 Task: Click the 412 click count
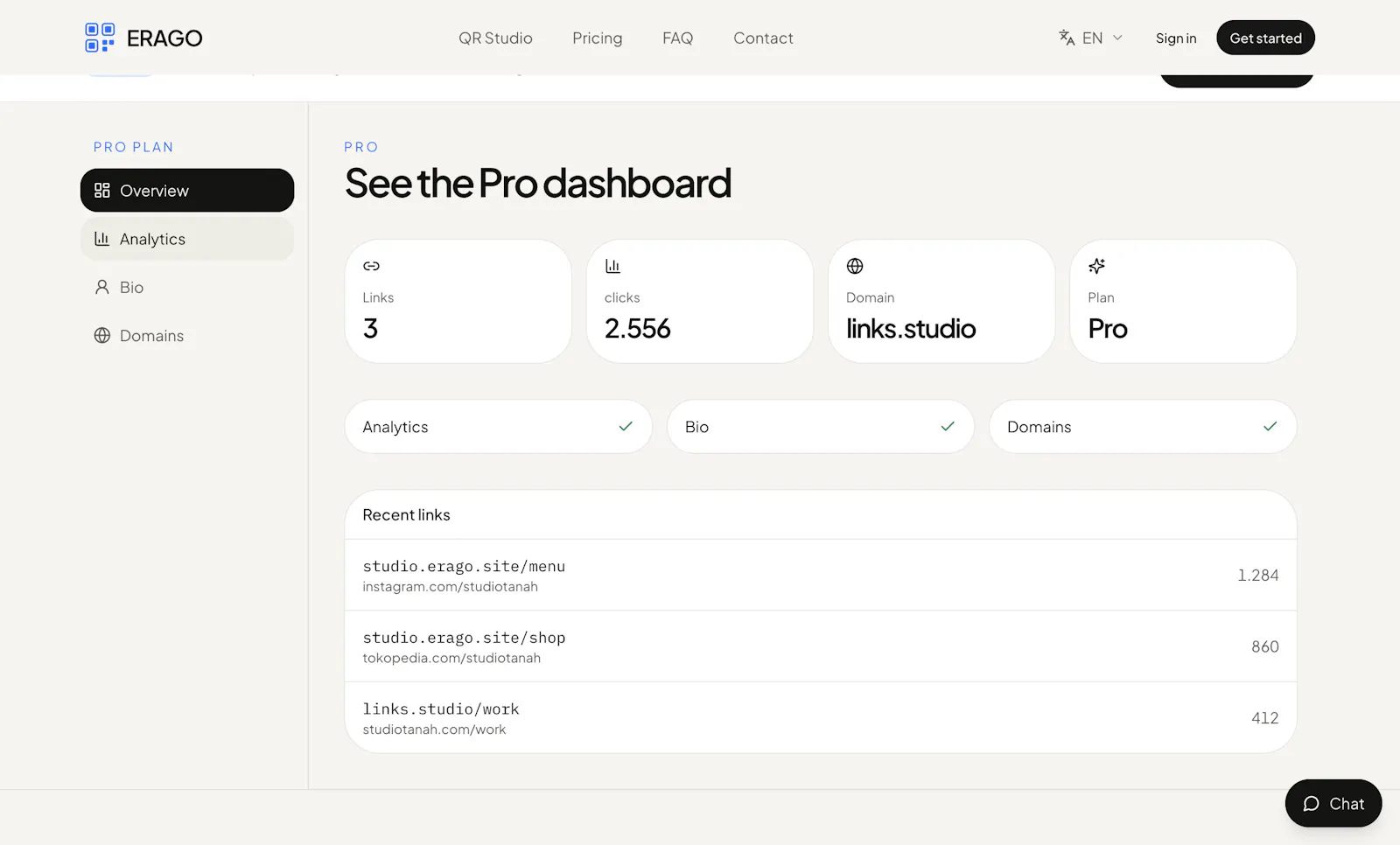pyautogui.click(x=1265, y=718)
